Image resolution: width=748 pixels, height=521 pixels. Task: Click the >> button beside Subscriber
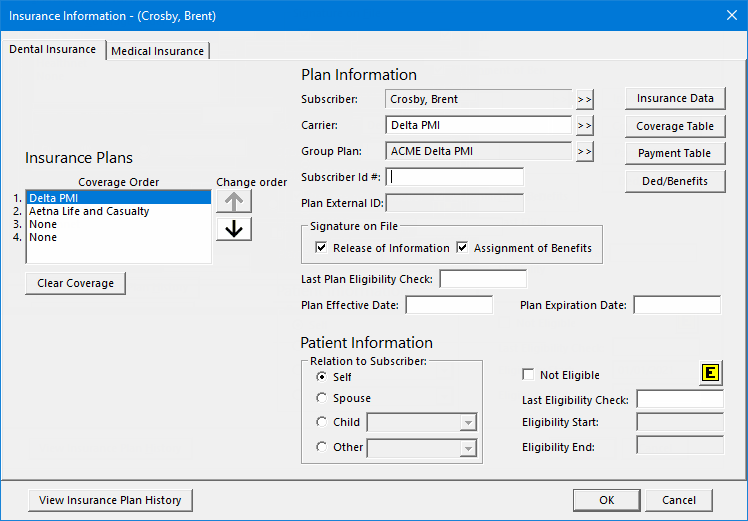(x=584, y=99)
